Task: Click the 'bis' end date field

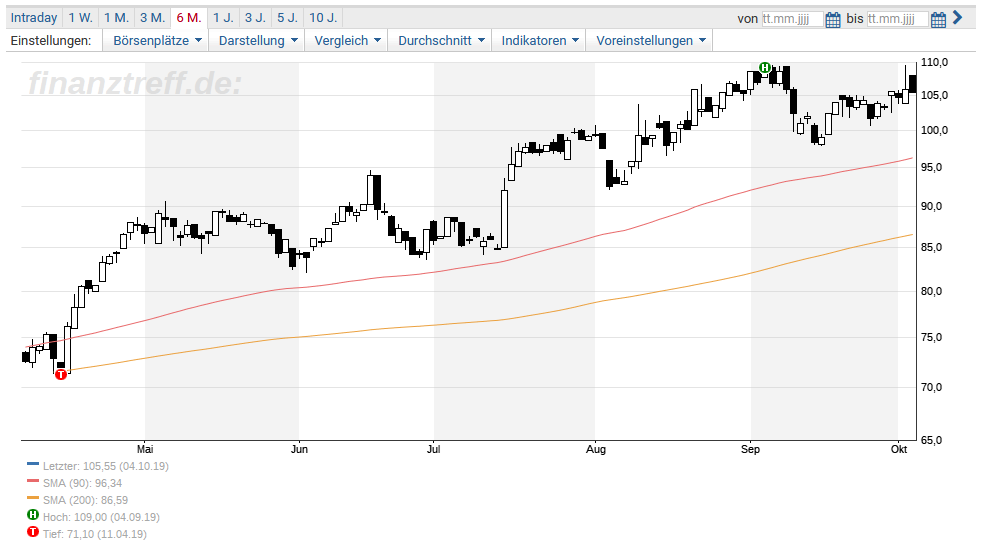Action: click(x=897, y=19)
